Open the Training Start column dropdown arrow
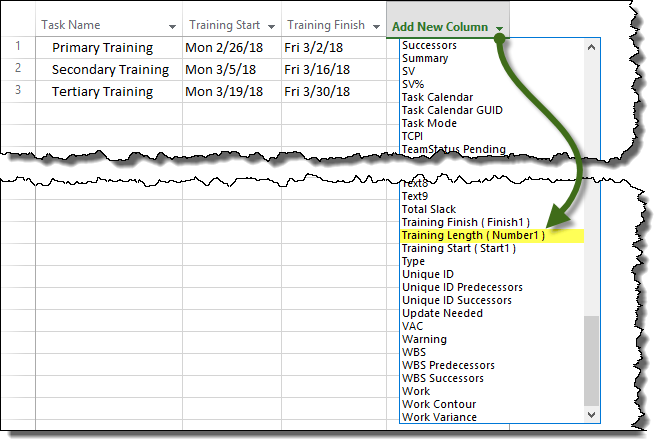This screenshot has height=440, width=664. (271, 26)
